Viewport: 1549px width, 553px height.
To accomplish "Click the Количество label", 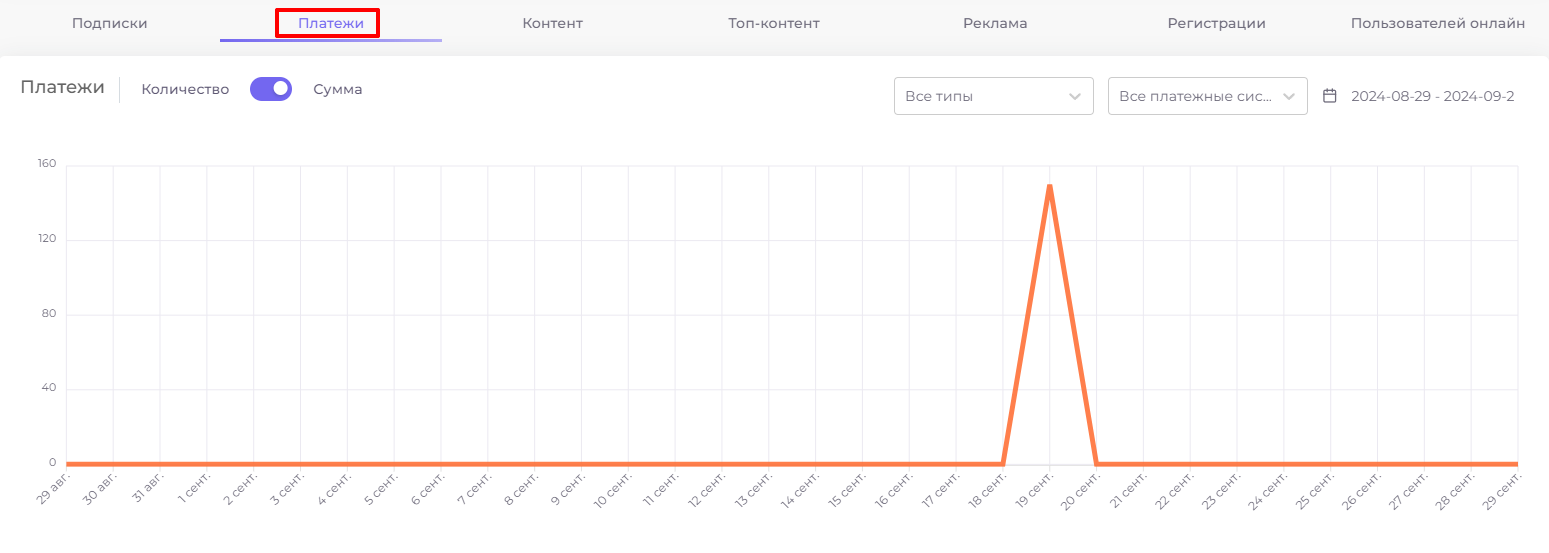I will click(x=185, y=89).
